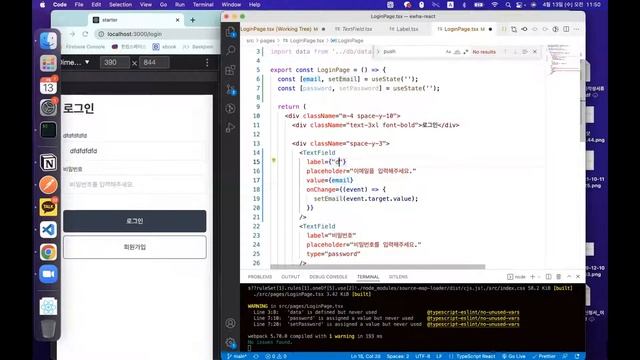Click the editor minimap
The height and width of the screenshot is (360, 640).
pyautogui.click(x=562, y=59)
